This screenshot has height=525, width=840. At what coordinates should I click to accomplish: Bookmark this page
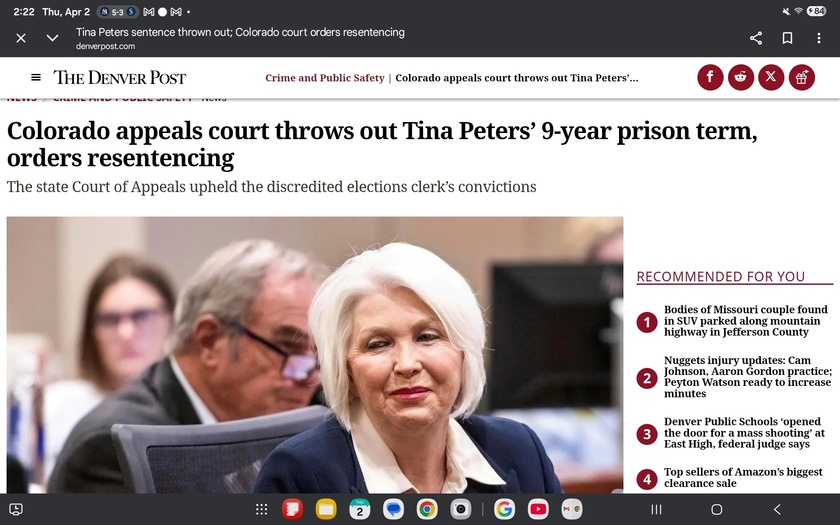[788, 38]
